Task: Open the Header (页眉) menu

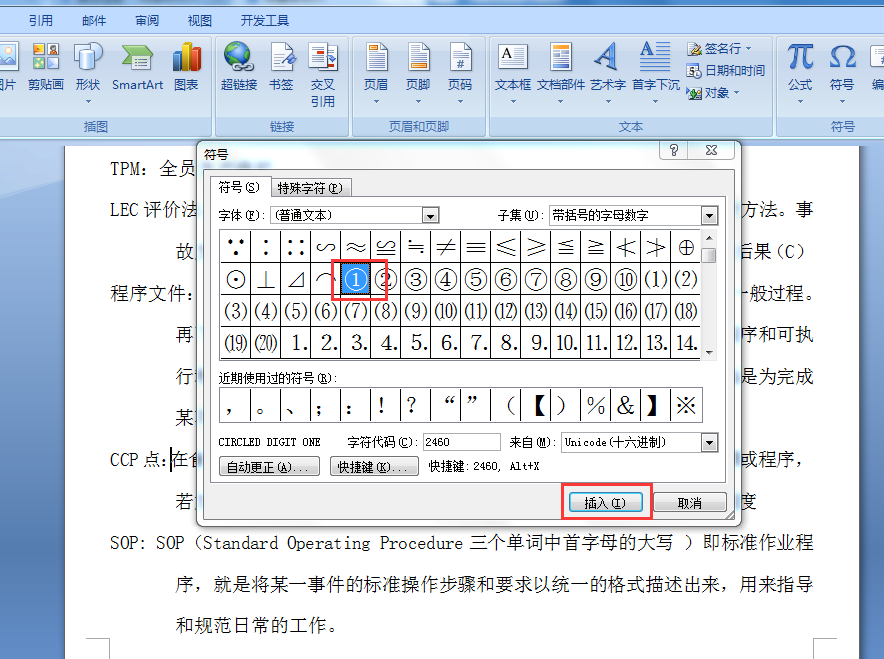Action: point(376,73)
